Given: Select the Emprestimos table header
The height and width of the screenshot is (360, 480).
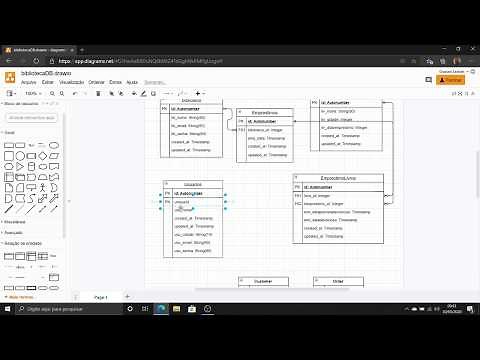Looking at the screenshot, I should [265, 113].
